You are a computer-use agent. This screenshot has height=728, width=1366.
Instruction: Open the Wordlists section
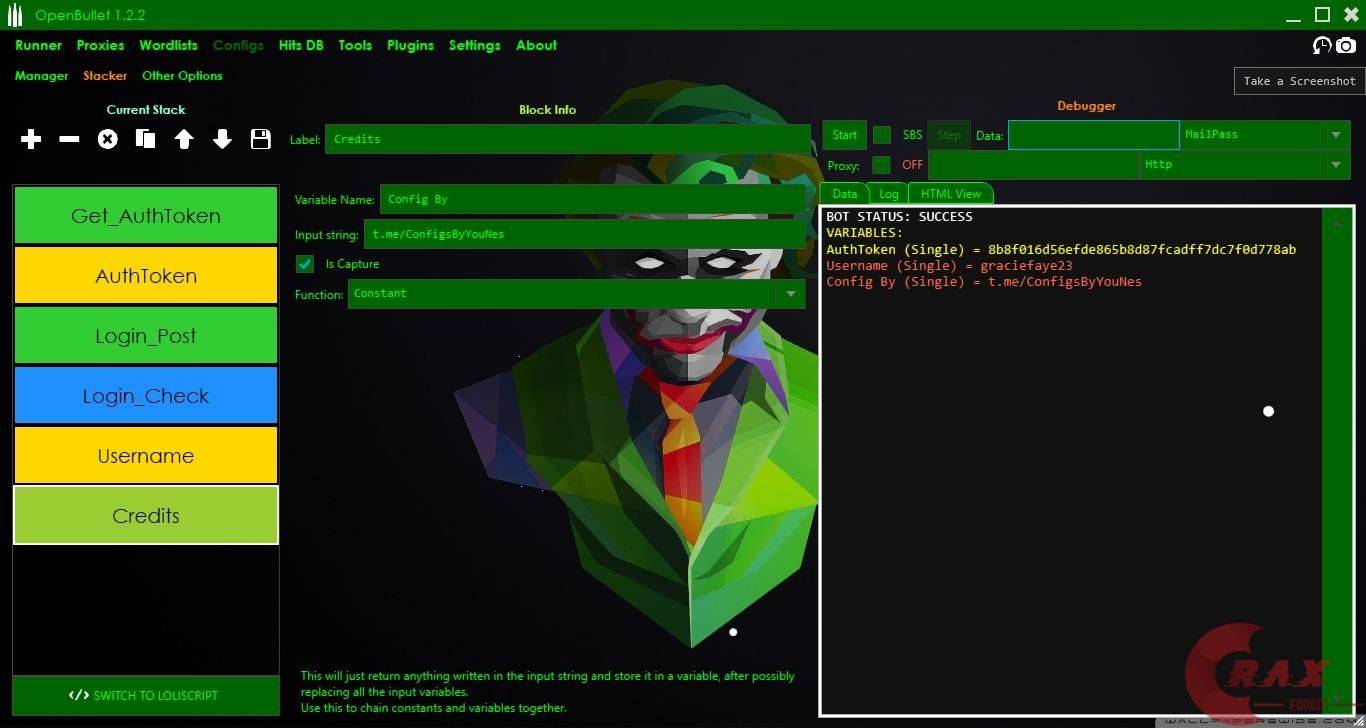pos(168,45)
